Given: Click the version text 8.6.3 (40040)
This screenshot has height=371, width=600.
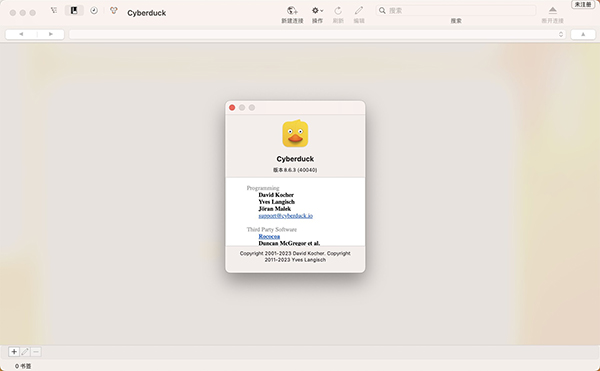Looking at the screenshot, I should (295, 170).
